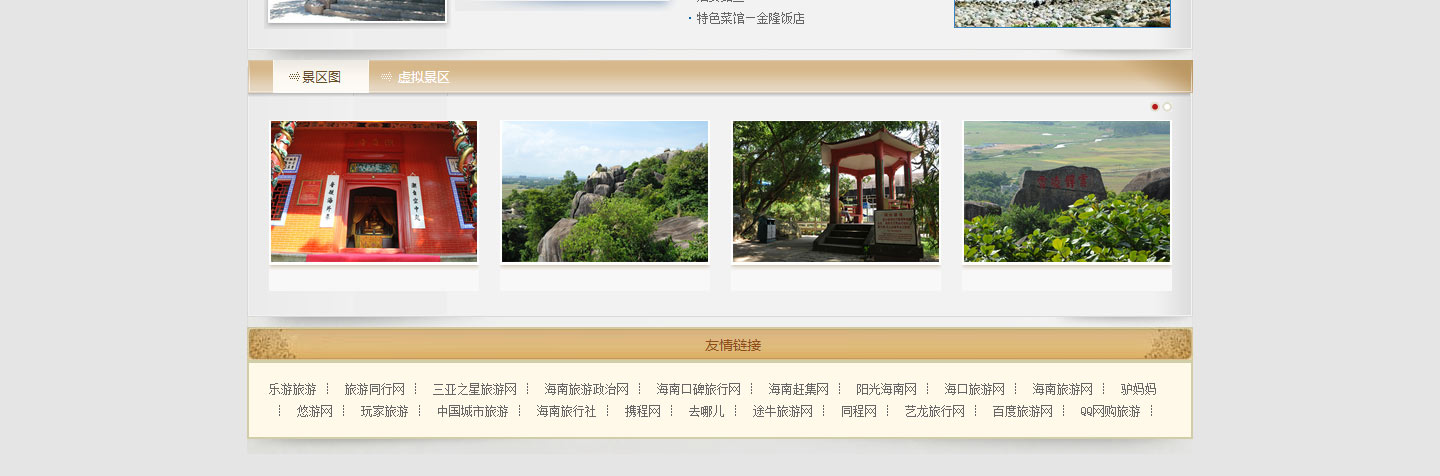Open the engraved boulder over fields photo
The image size is (1440, 476).
click(x=1067, y=192)
